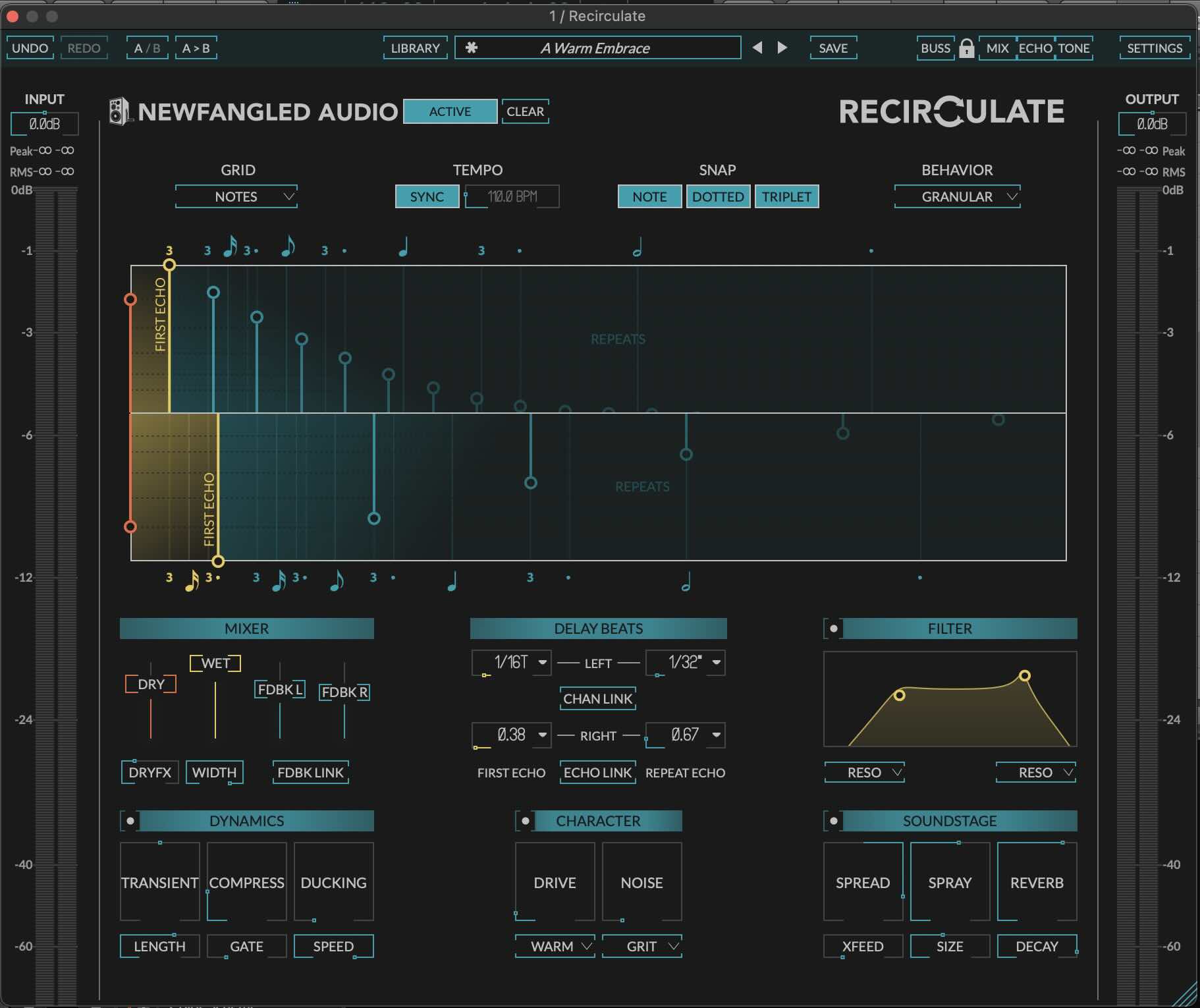Click UNDO
The image size is (1200, 1008).
click(x=30, y=48)
